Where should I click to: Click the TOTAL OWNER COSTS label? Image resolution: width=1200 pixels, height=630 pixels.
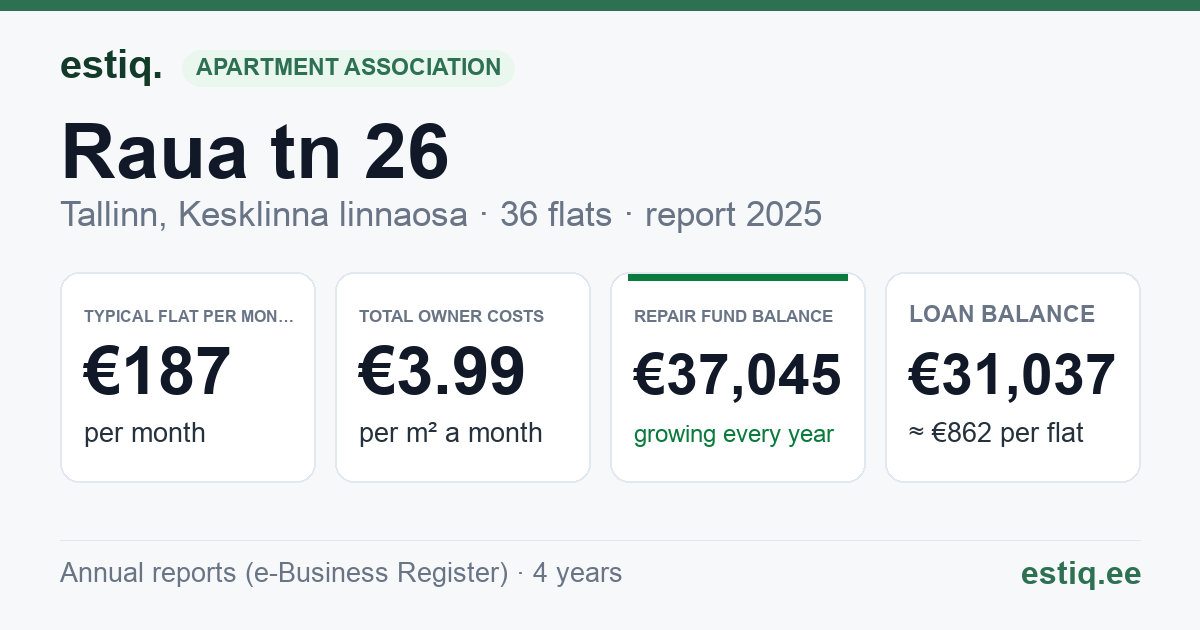click(x=451, y=316)
